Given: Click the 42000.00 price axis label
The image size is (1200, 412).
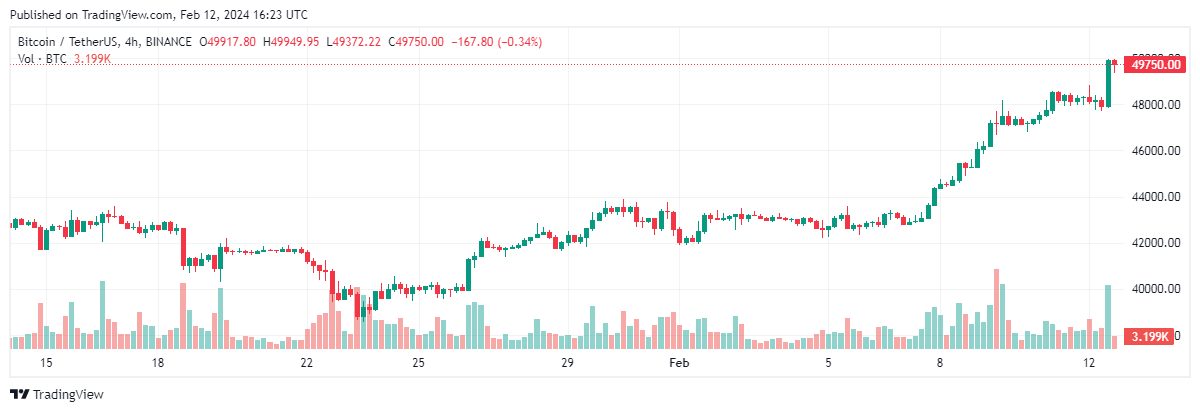Looking at the screenshot, I should 1154,243.
